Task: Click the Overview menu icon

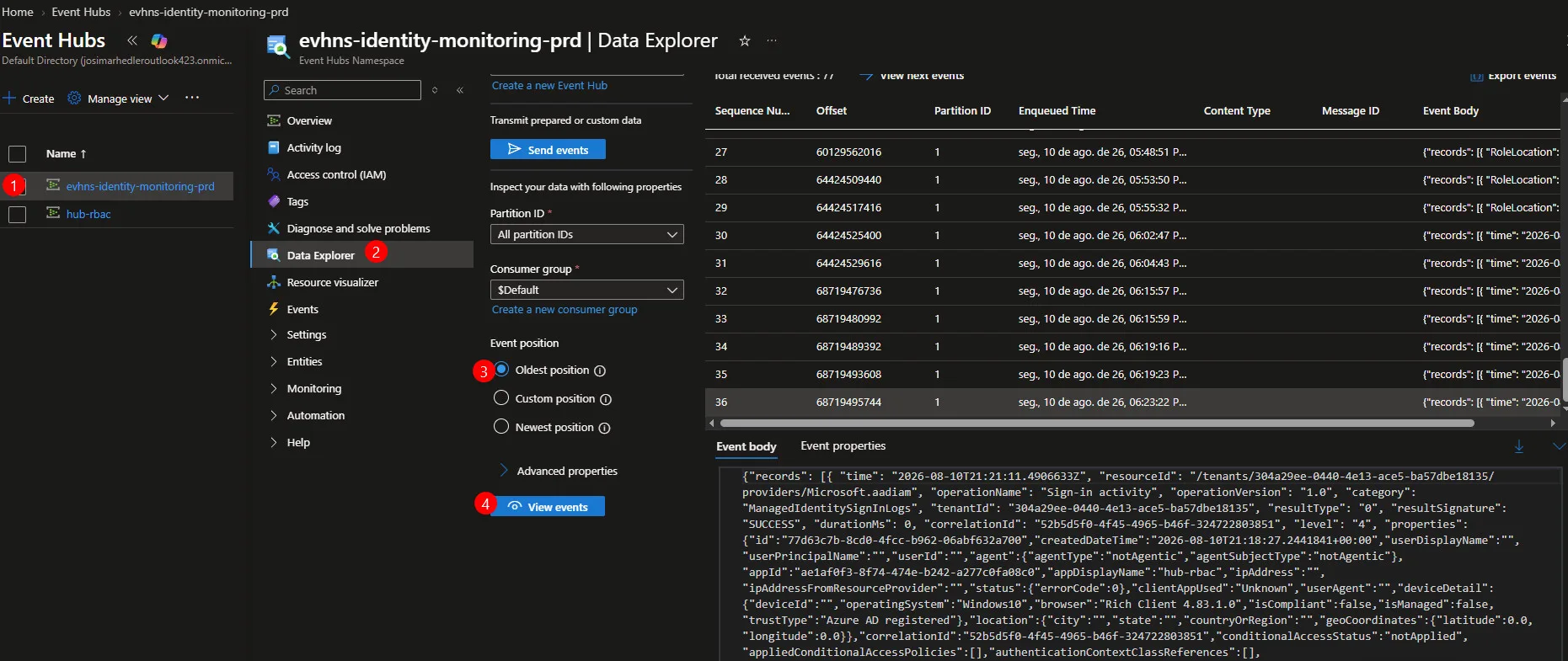Action: 274,120
